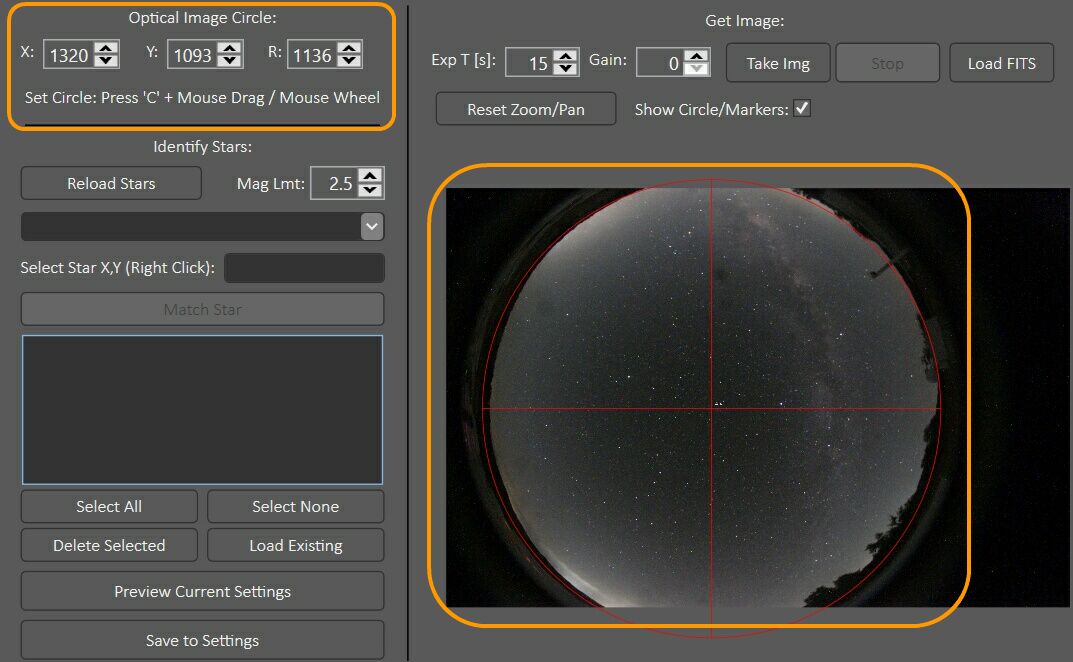This screenshot has height=662, width=1073.
Task: Increase the Mag Lmt value
Action: pos(369,177)
